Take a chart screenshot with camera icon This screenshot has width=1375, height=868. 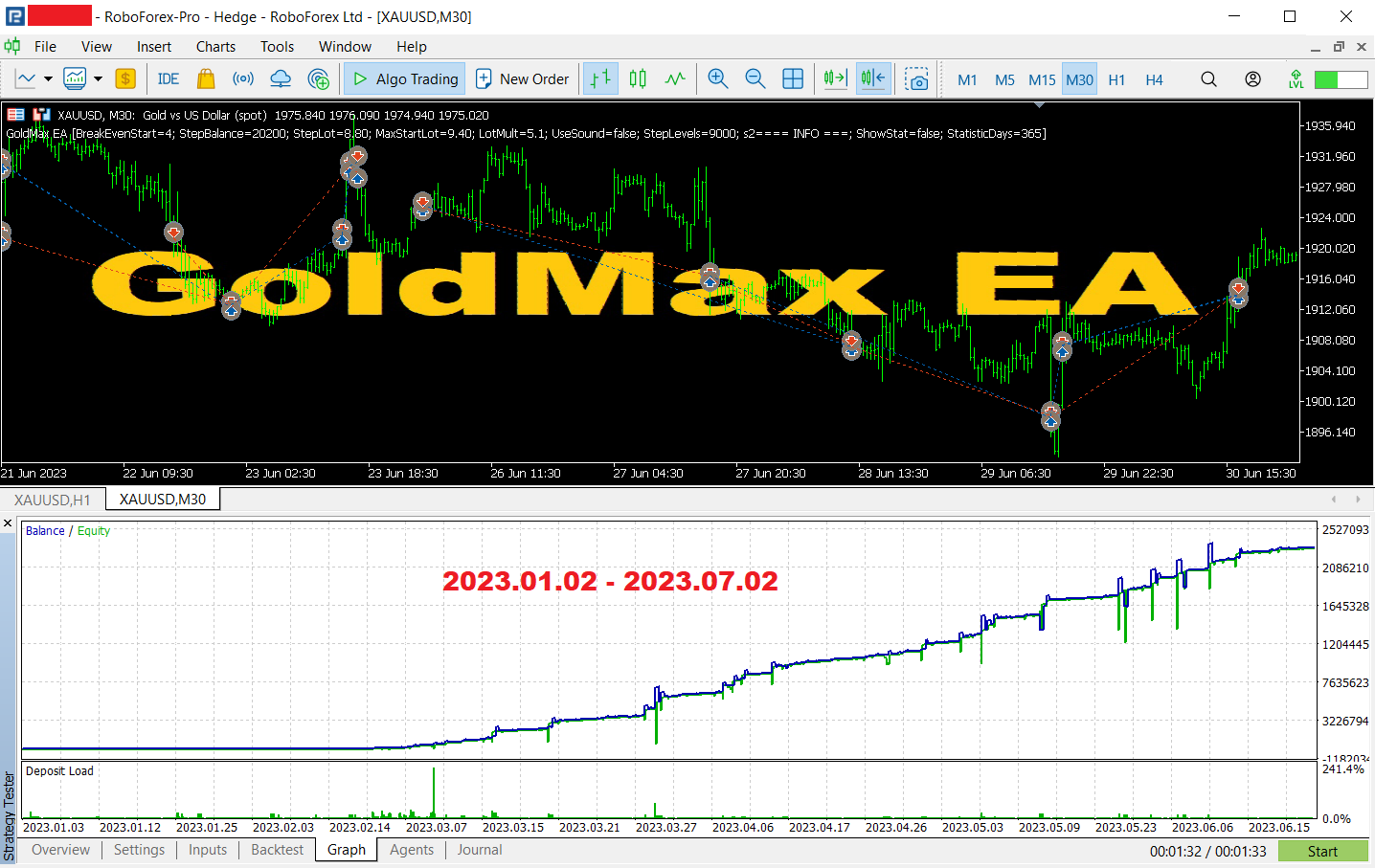[916, 79]
